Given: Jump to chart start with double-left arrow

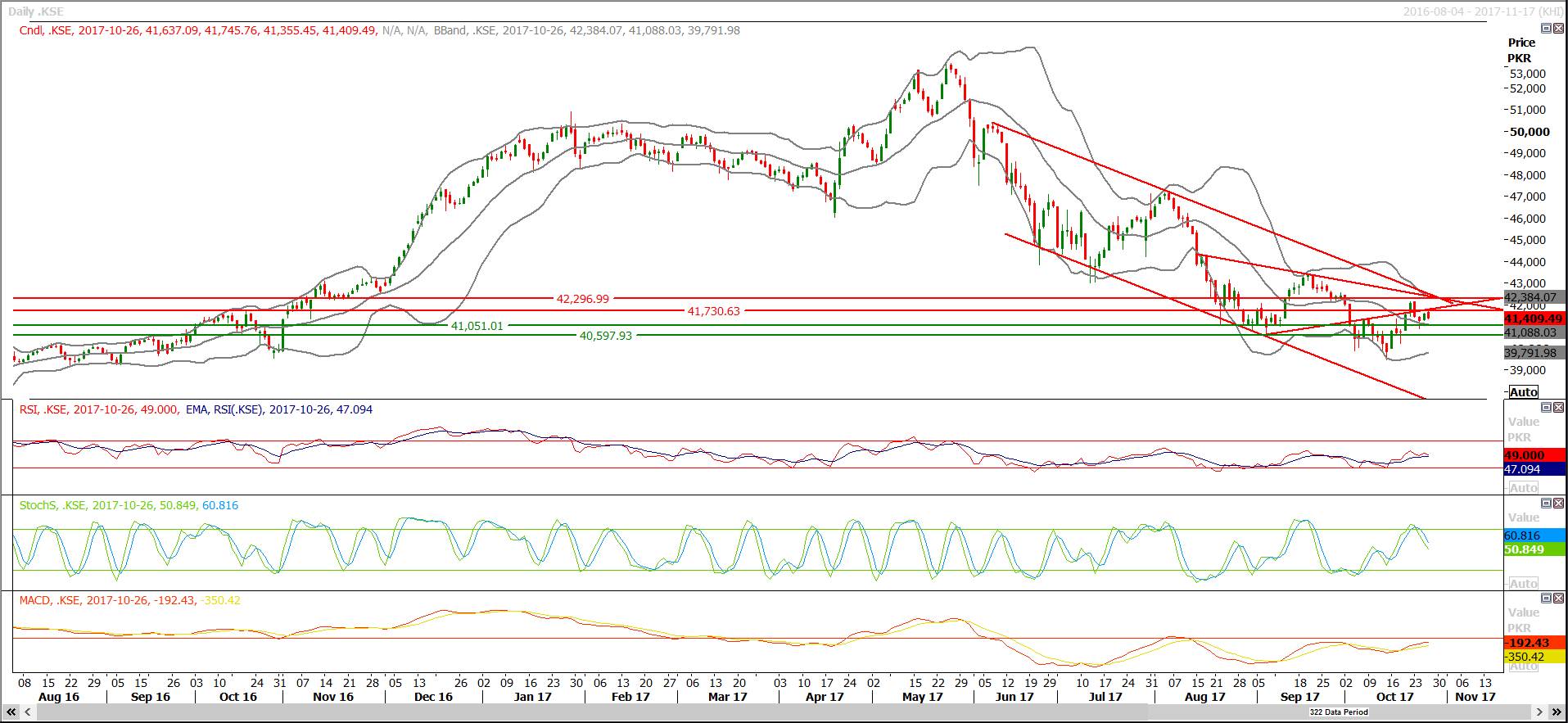Looking at the screenshot, I should click(11, 712).
